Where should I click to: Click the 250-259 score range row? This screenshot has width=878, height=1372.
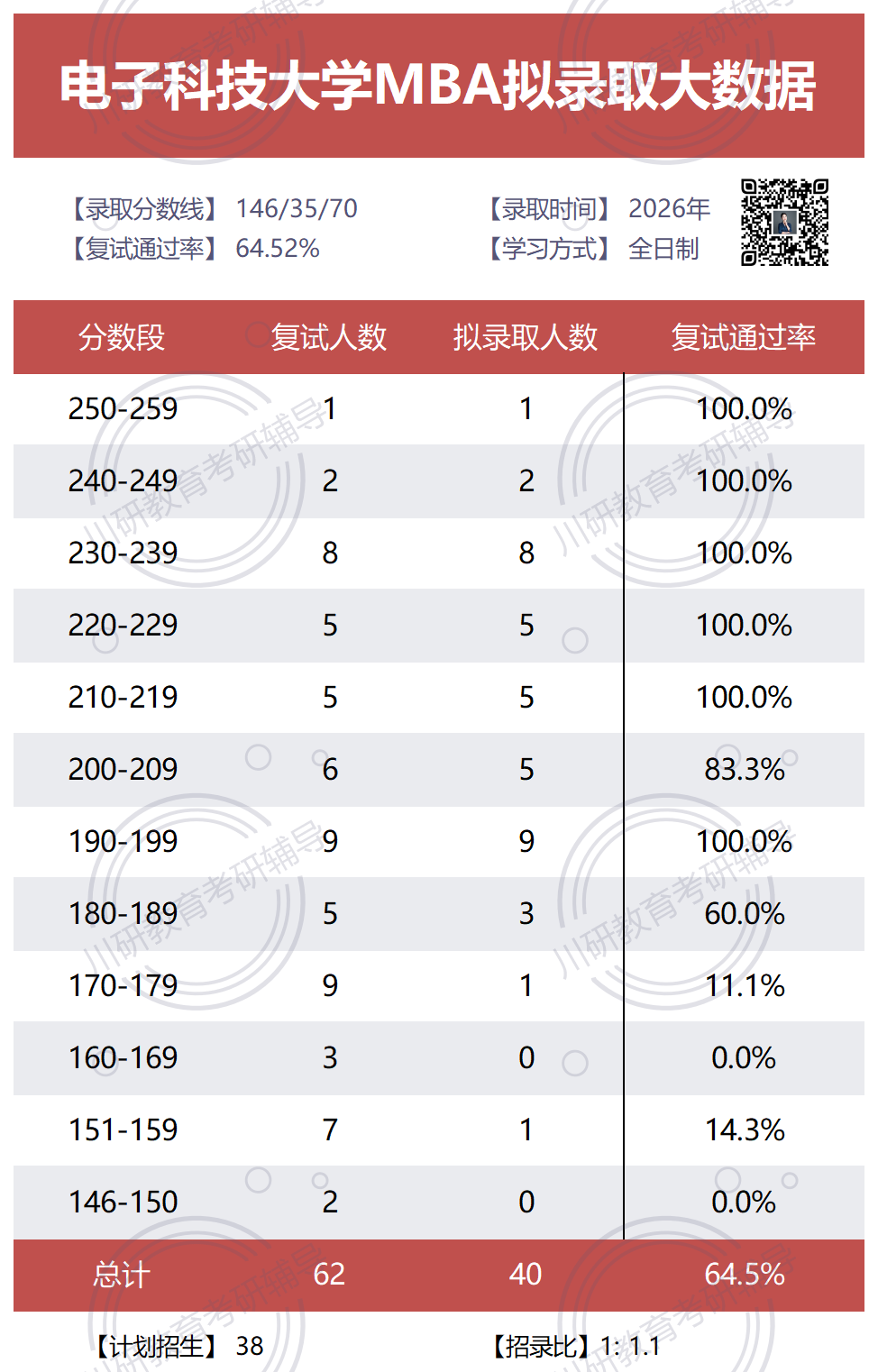(x=439, y=409)
